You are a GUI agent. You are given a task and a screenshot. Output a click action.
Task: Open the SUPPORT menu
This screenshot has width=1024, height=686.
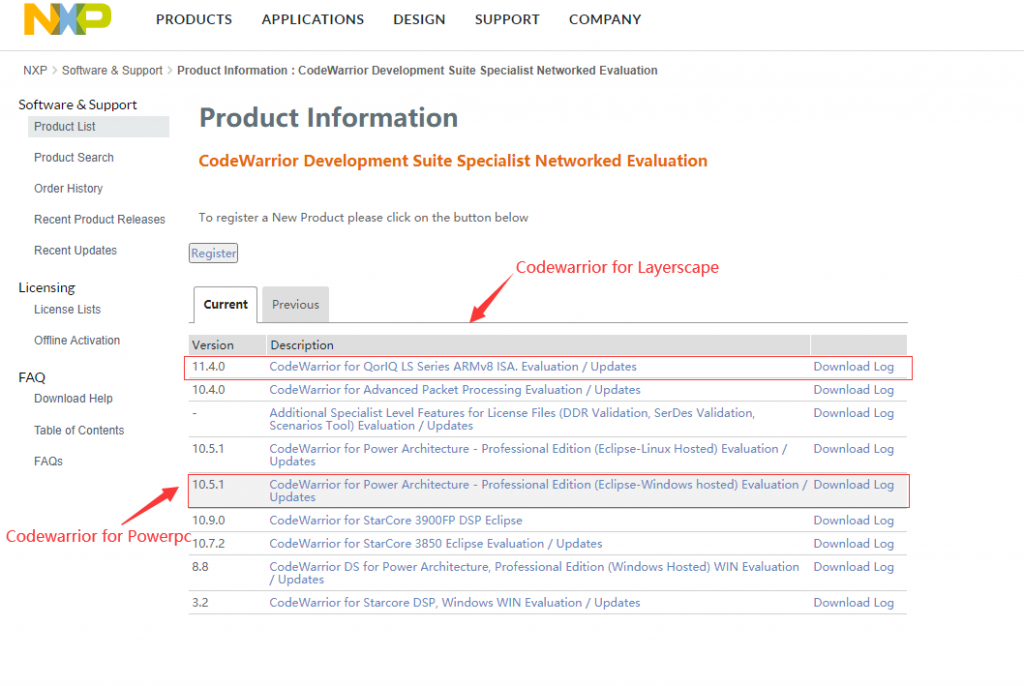click(x=507, y=20)
